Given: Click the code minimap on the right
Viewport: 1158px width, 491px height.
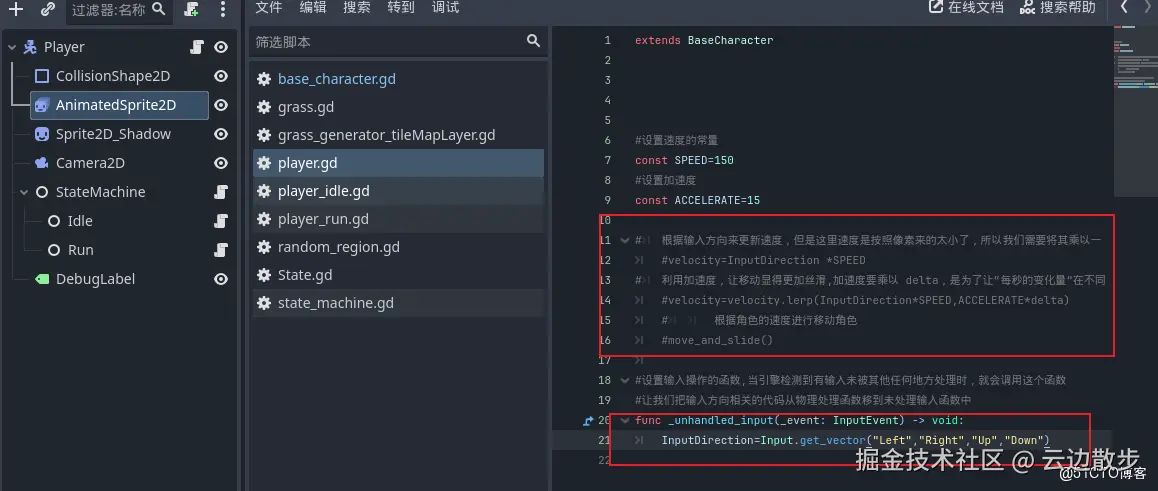Looking at the screenshot, I should [x=1133, y=80].
